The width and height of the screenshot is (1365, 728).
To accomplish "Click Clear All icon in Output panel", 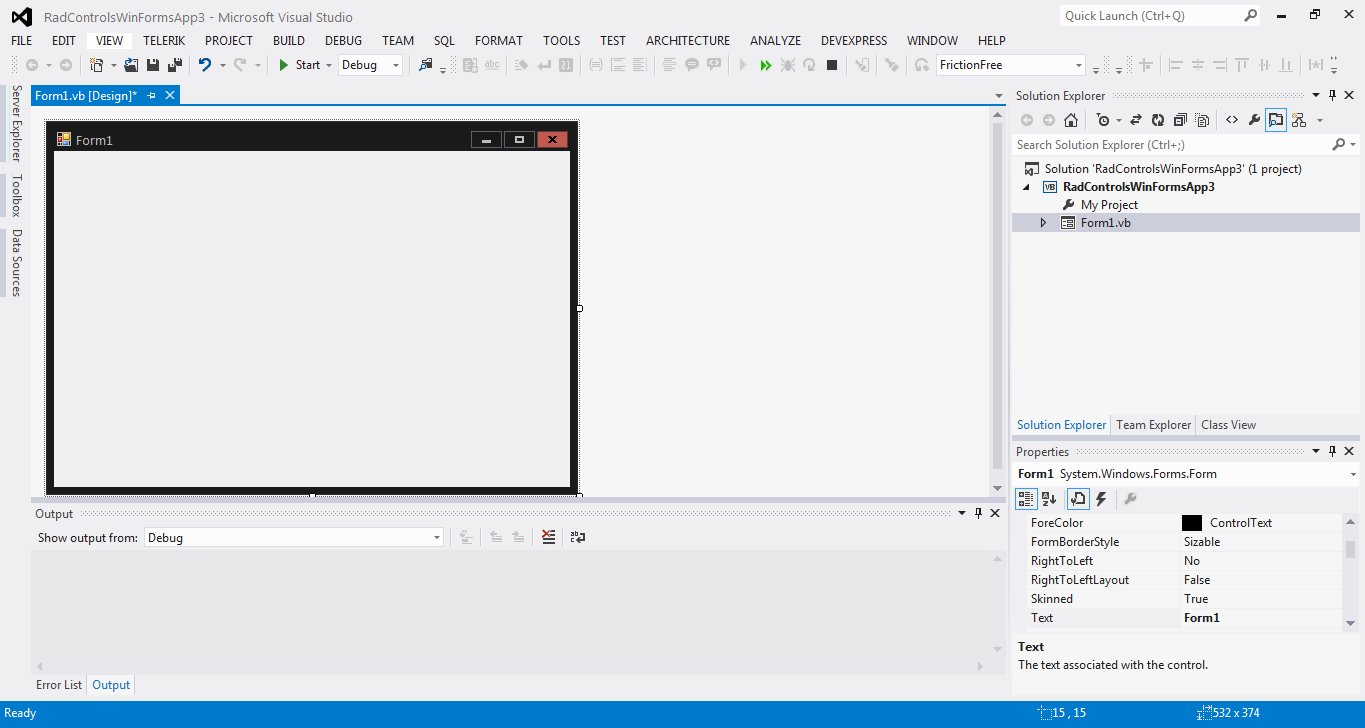I will 548,538.
